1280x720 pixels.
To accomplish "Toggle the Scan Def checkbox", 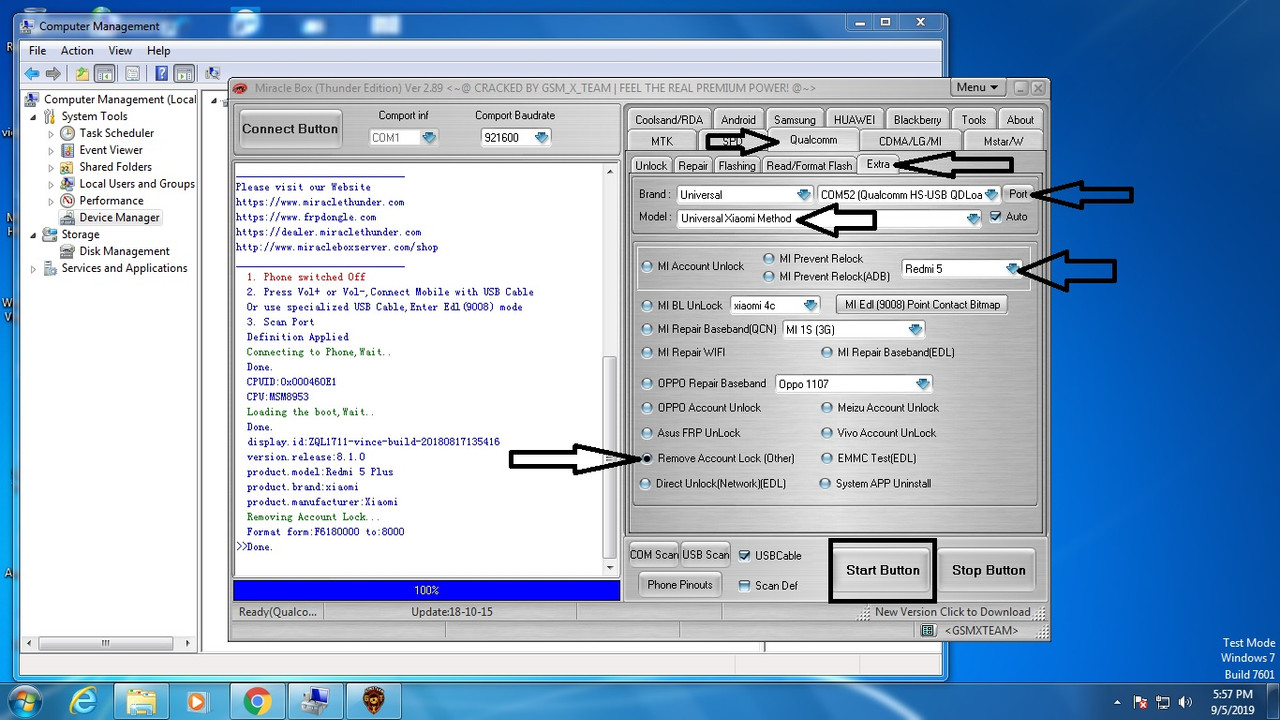I will click(744, 586).
